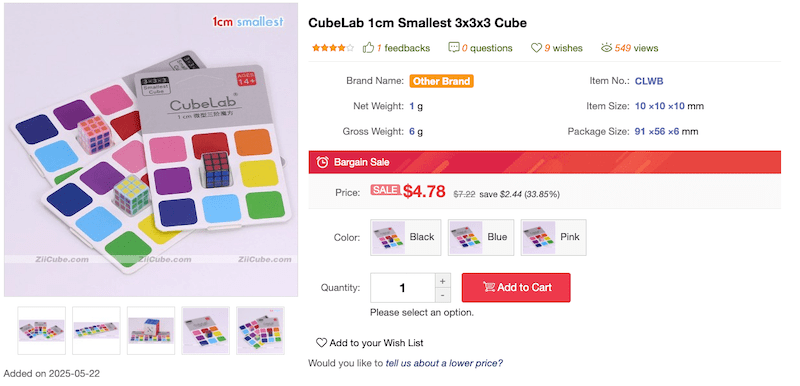
Task: Show the first product thumbnail image
Action: [x=41, y=330]
